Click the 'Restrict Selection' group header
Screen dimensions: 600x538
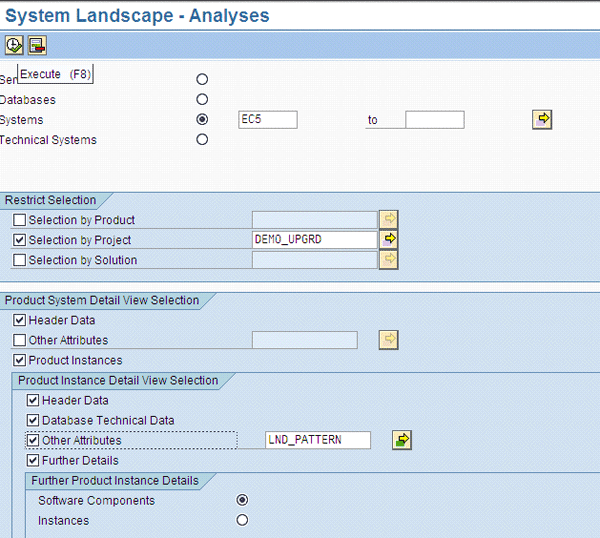(50, 200)
